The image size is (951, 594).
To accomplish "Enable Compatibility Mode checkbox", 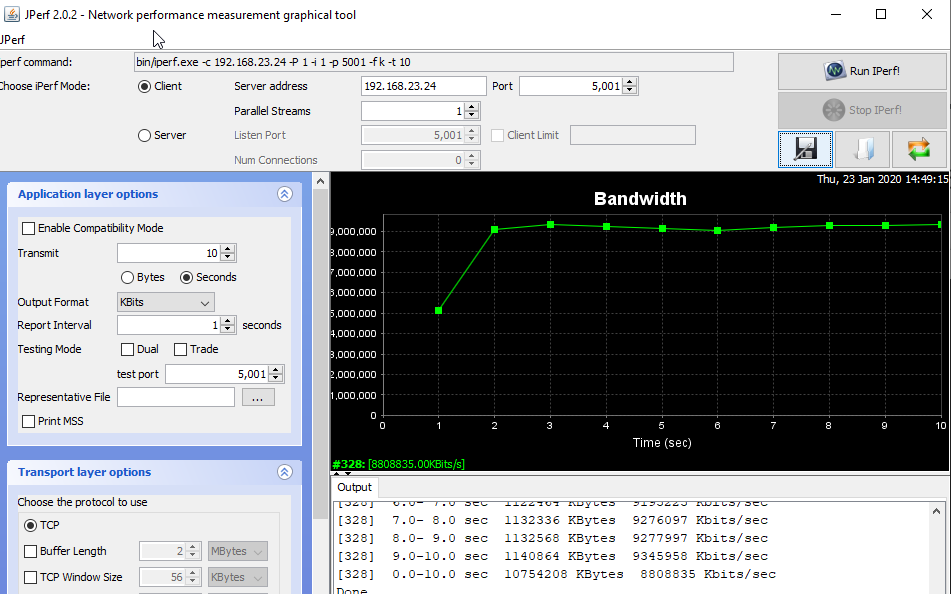I will (x=29, y=228).
